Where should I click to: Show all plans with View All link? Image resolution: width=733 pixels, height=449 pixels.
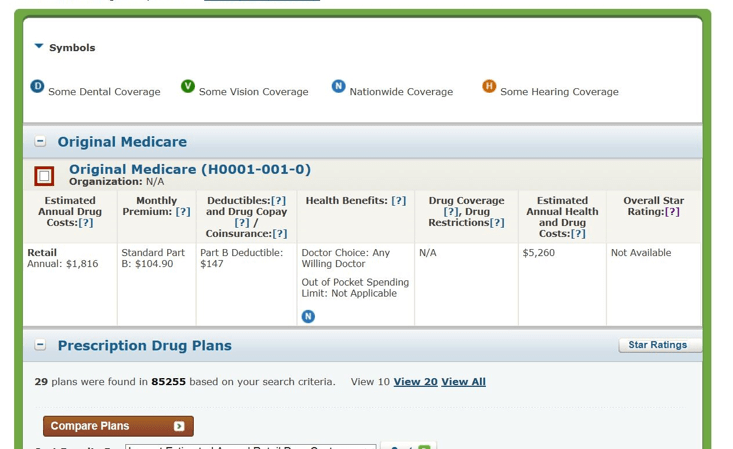coord(463,382)
